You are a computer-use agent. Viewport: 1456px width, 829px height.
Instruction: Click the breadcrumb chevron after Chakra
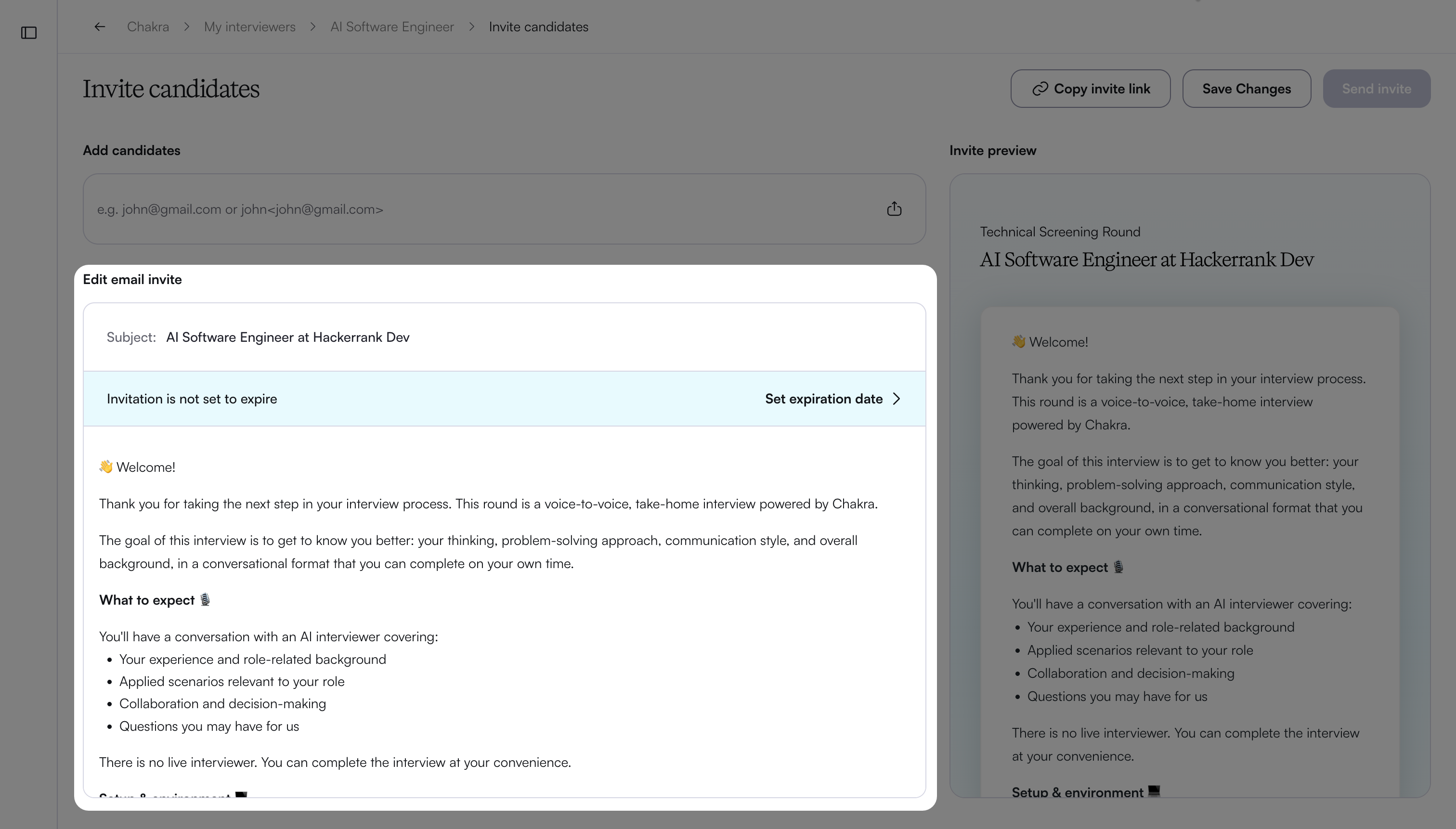pos(187,27)
